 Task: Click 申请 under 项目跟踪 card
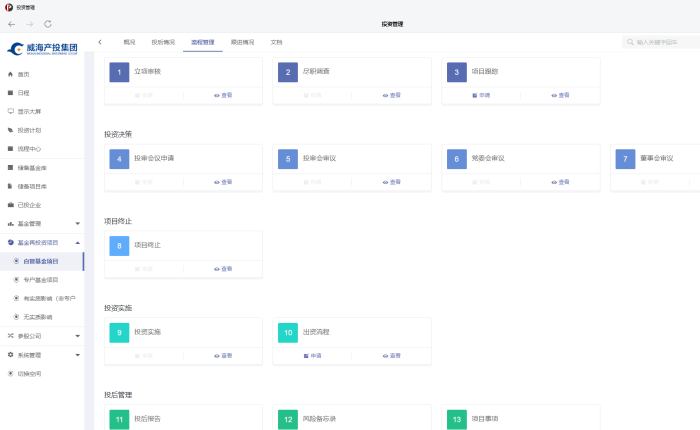pos(481,96)
